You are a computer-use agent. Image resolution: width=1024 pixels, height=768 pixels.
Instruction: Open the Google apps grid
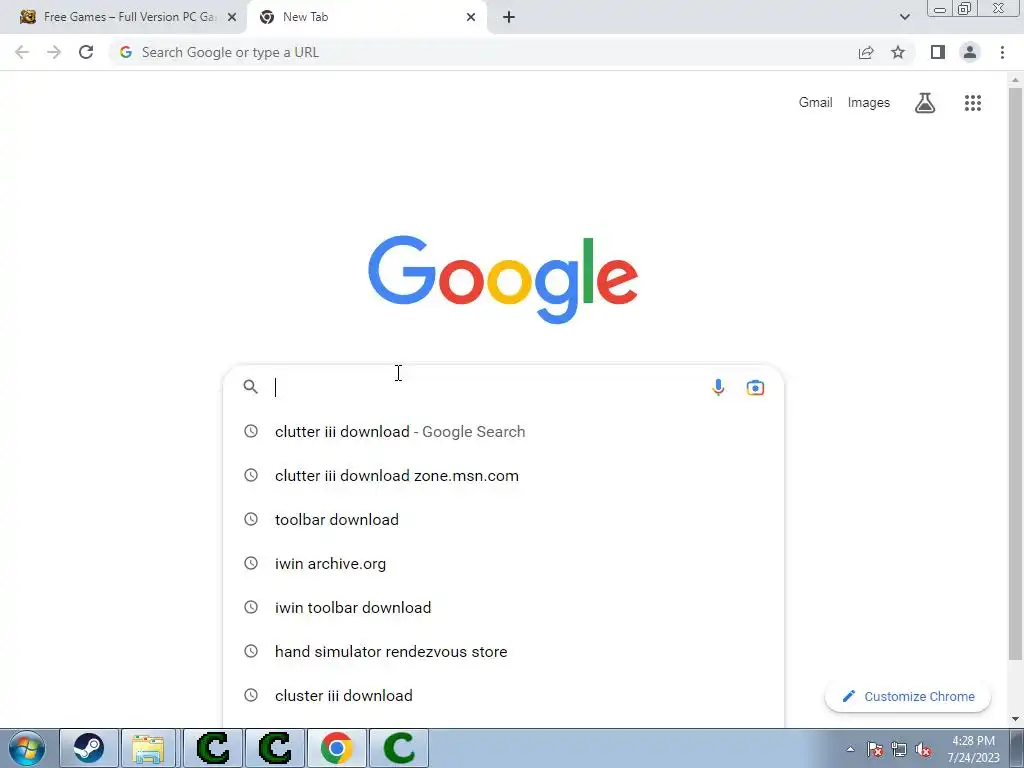[972, 103]
